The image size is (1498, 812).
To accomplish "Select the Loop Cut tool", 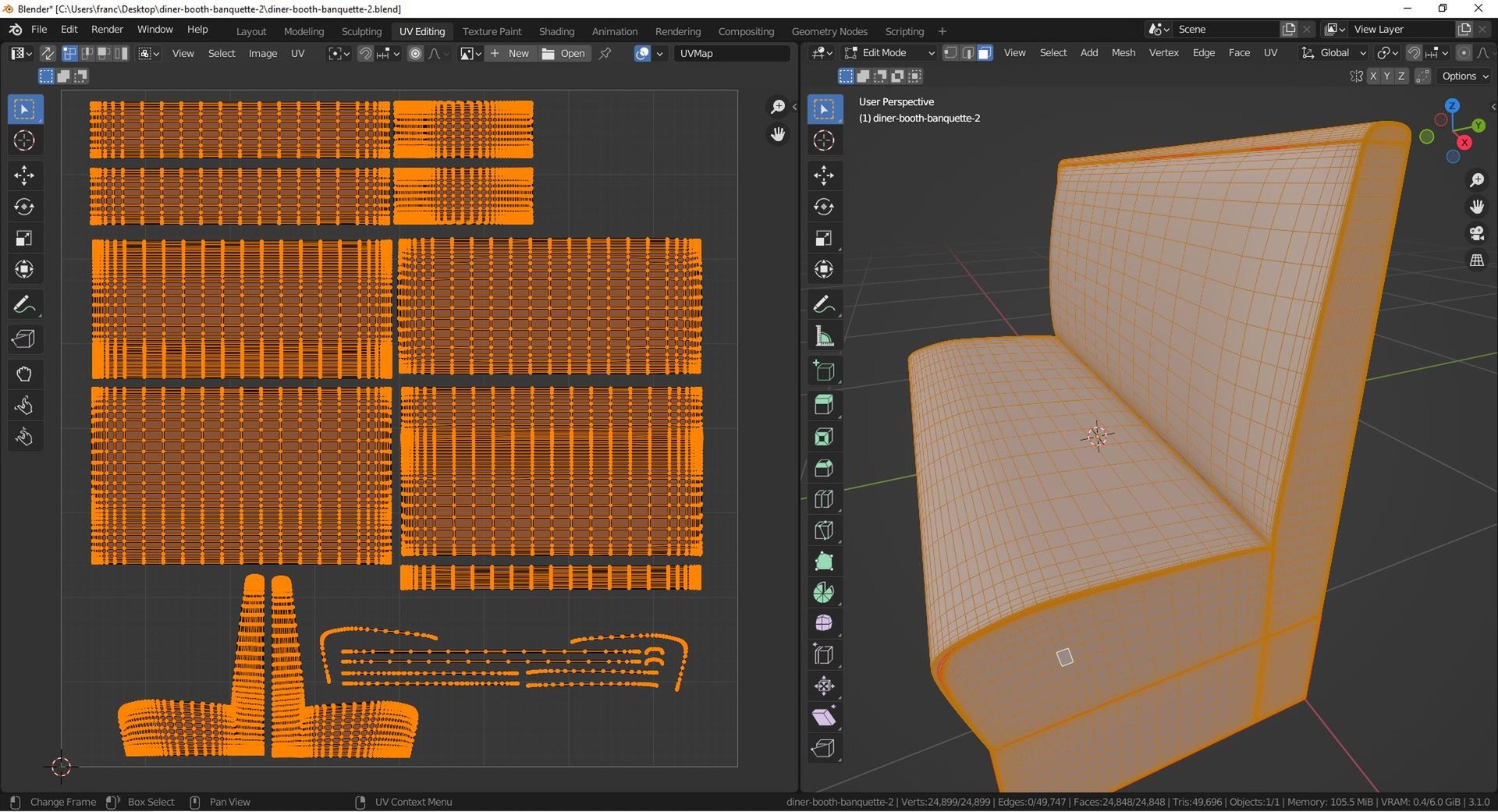I will 824,499.
